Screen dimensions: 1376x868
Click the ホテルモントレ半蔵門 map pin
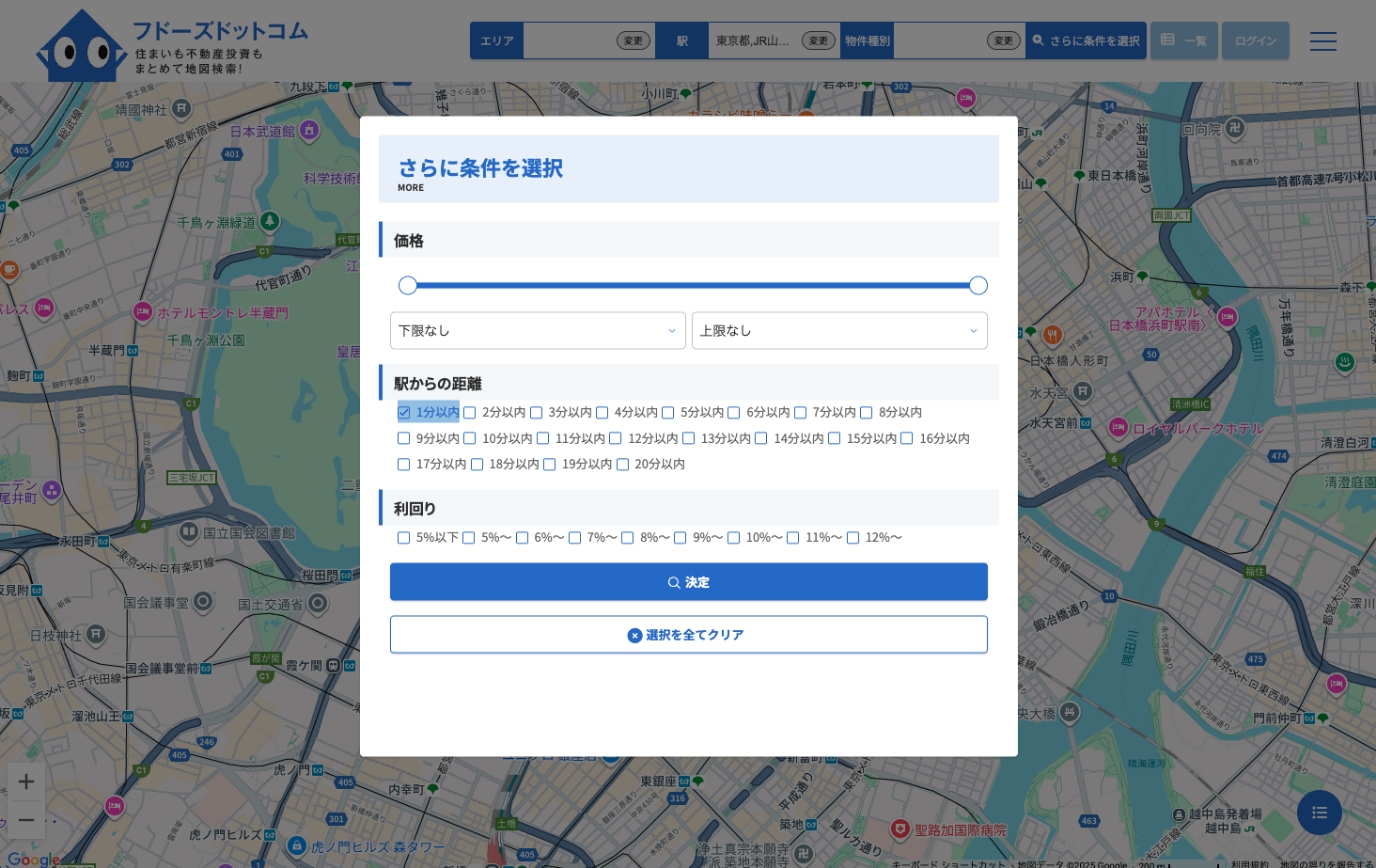click(142, 312)
